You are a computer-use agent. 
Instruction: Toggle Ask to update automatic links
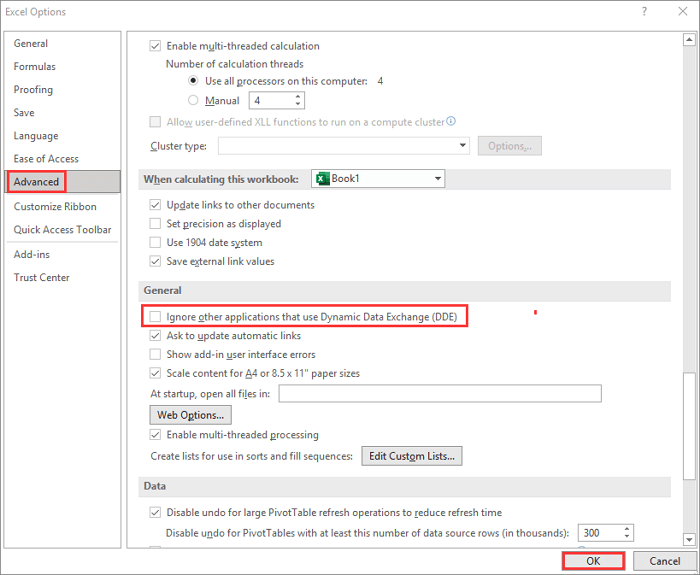coord(155,335)
